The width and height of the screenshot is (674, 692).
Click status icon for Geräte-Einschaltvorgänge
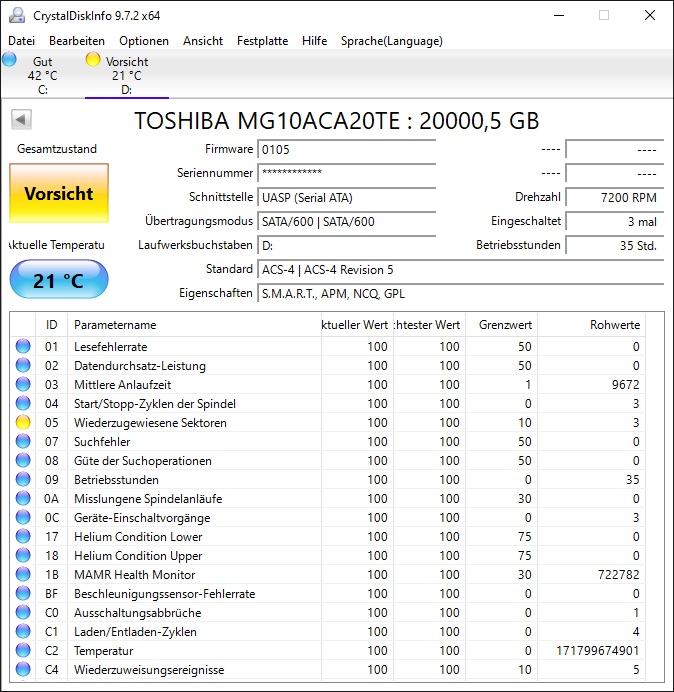pos(23,517)
